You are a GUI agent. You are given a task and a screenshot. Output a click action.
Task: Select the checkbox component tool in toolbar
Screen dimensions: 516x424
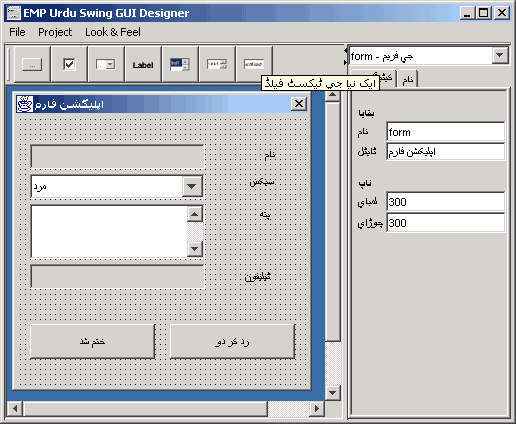(69, 64)
